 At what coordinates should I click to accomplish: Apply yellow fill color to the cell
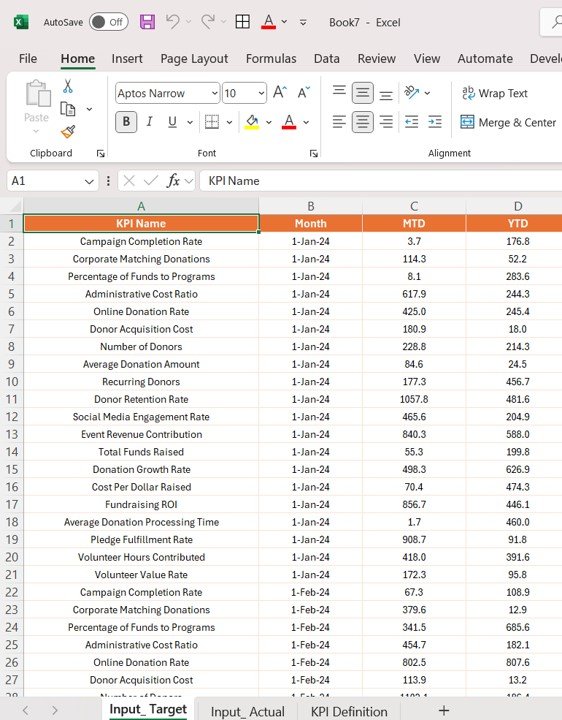coord(252,122)
